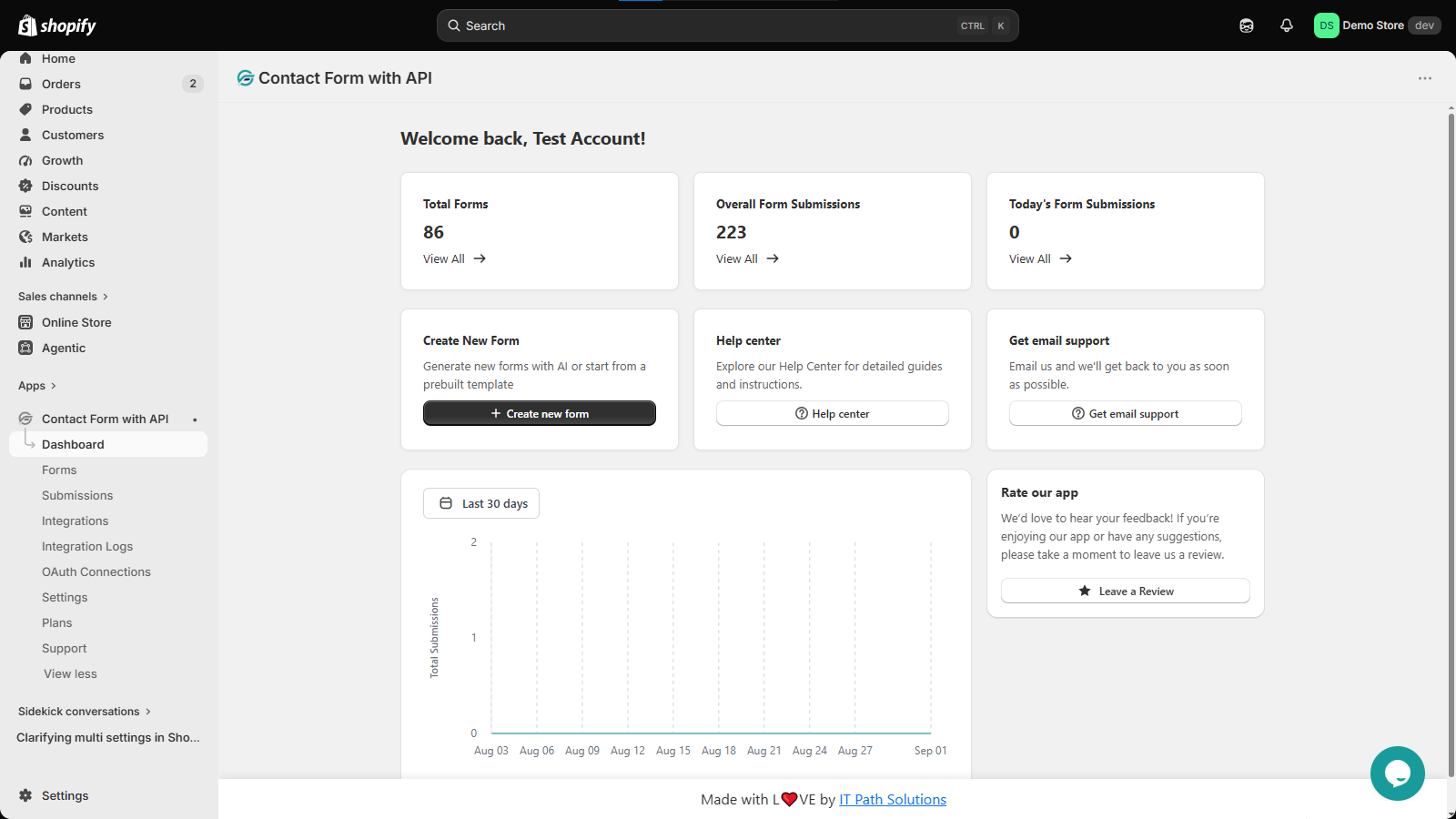Viewport: 1456px width, 819px height.
Task: Open the IT Path Solutions link
Action: pyautogui.click(x=893, y=799)
